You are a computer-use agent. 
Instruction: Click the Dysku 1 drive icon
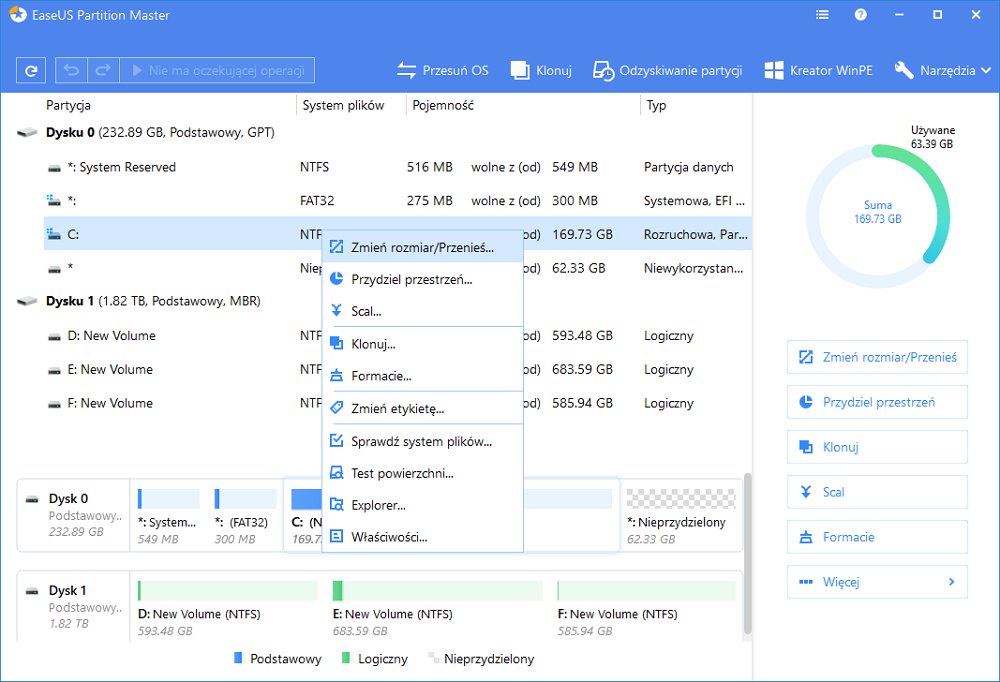coord(27,301)
